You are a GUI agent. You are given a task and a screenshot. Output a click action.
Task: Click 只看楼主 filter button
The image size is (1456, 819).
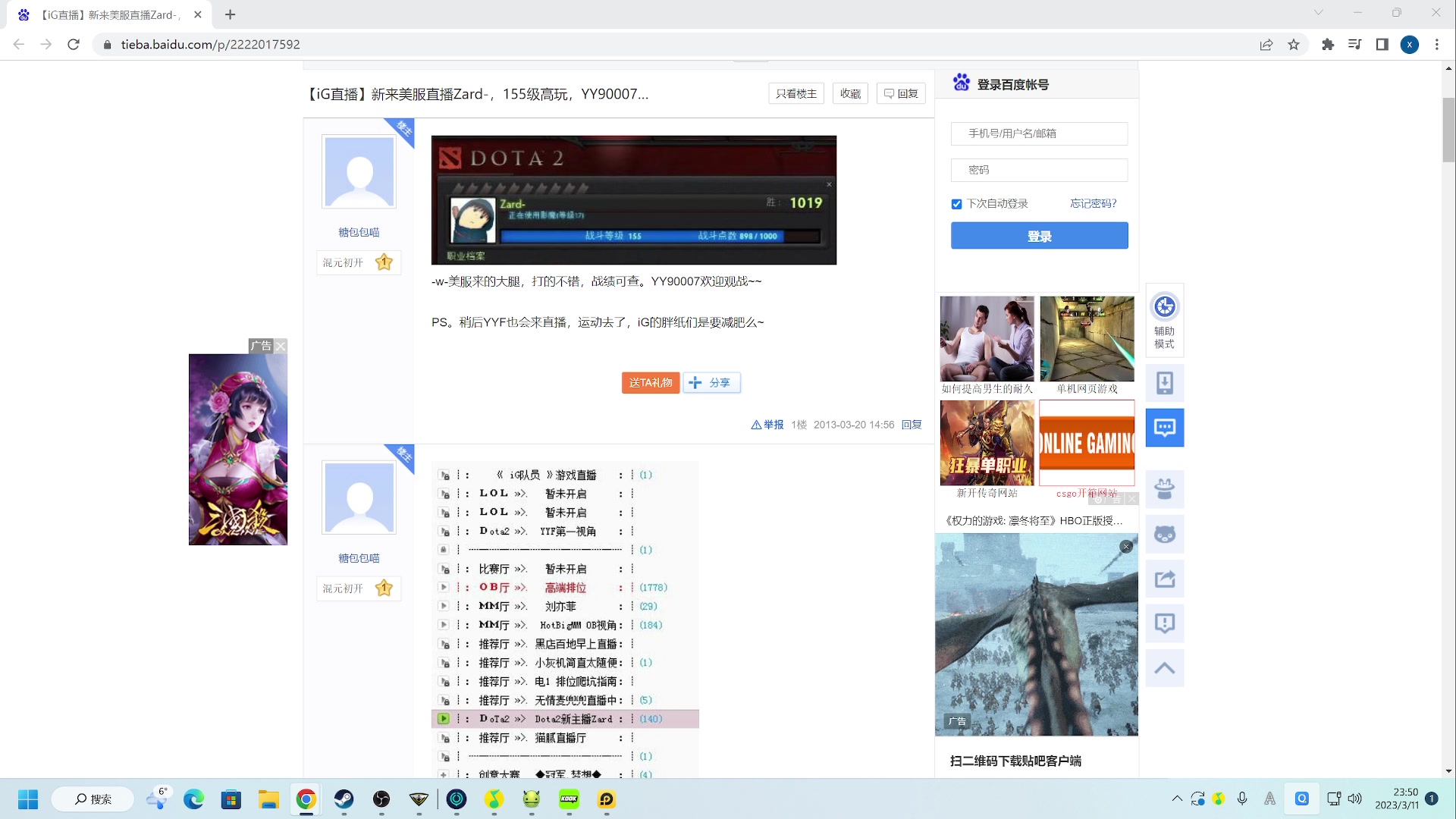point(796,93)
